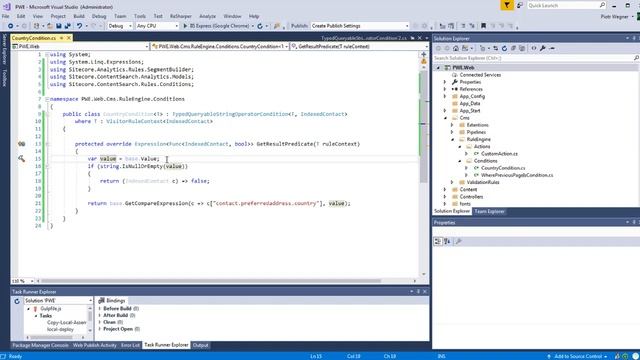Expand the Properties node in Solution Explorer

coord(445,82)
